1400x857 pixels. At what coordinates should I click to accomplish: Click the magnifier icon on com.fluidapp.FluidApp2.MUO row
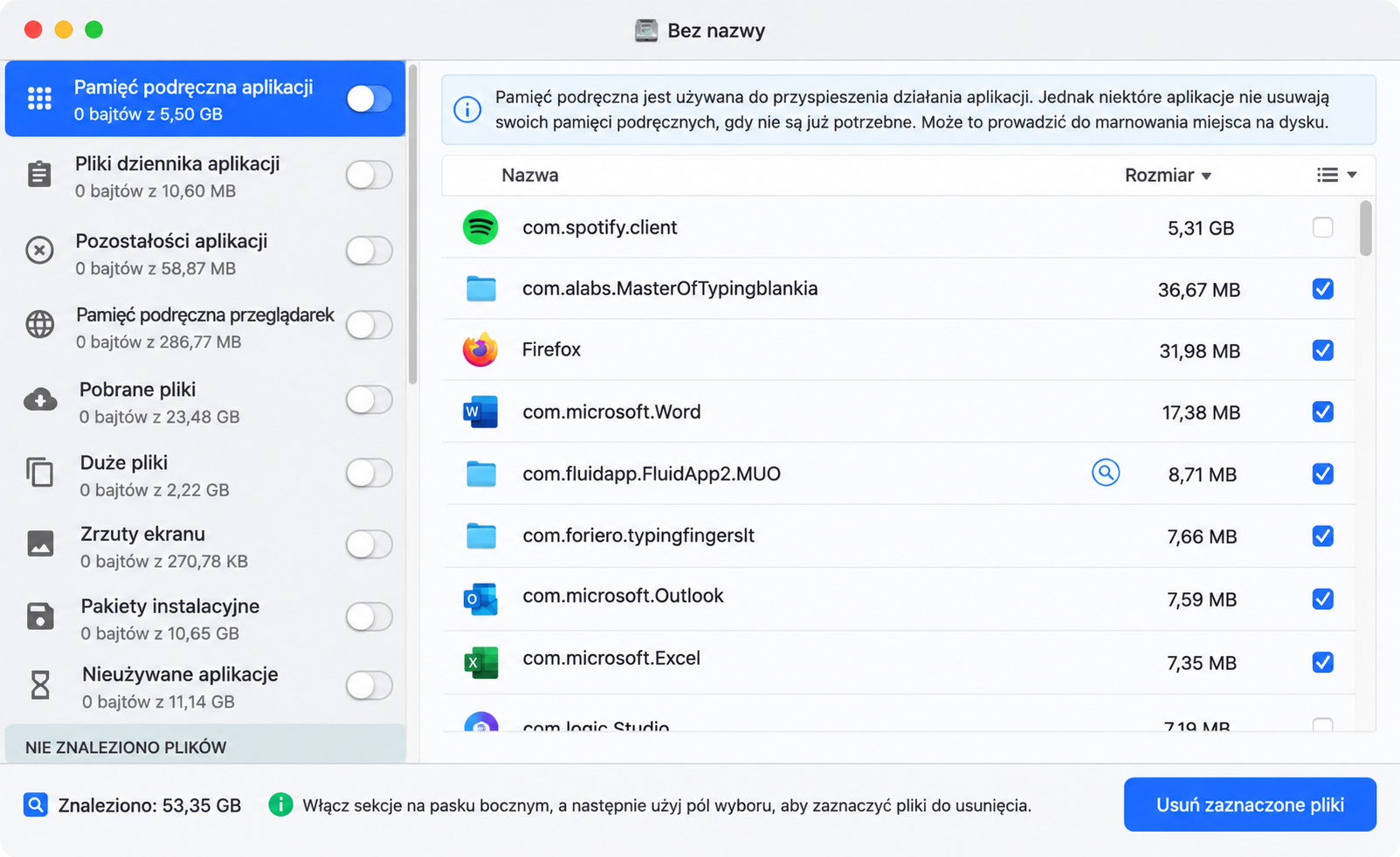click(1106, 473)
